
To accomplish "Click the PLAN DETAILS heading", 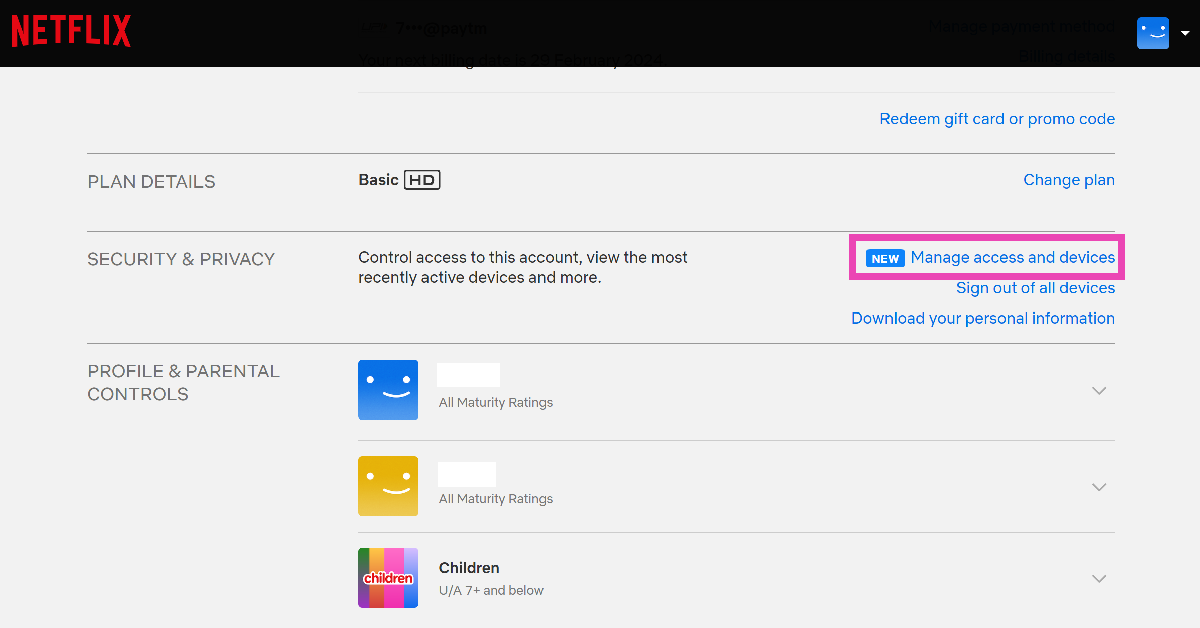I will 151,182.
